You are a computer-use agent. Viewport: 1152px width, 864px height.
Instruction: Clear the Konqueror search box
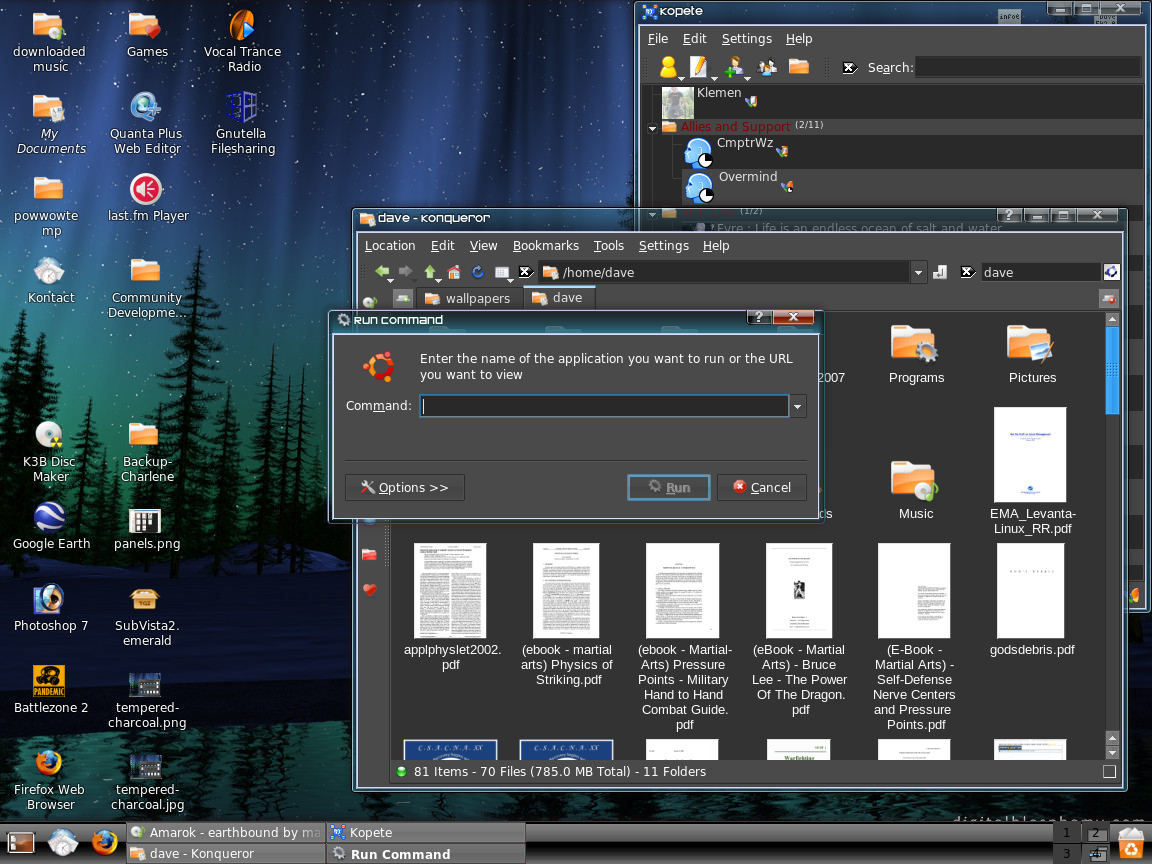(968, 272)
